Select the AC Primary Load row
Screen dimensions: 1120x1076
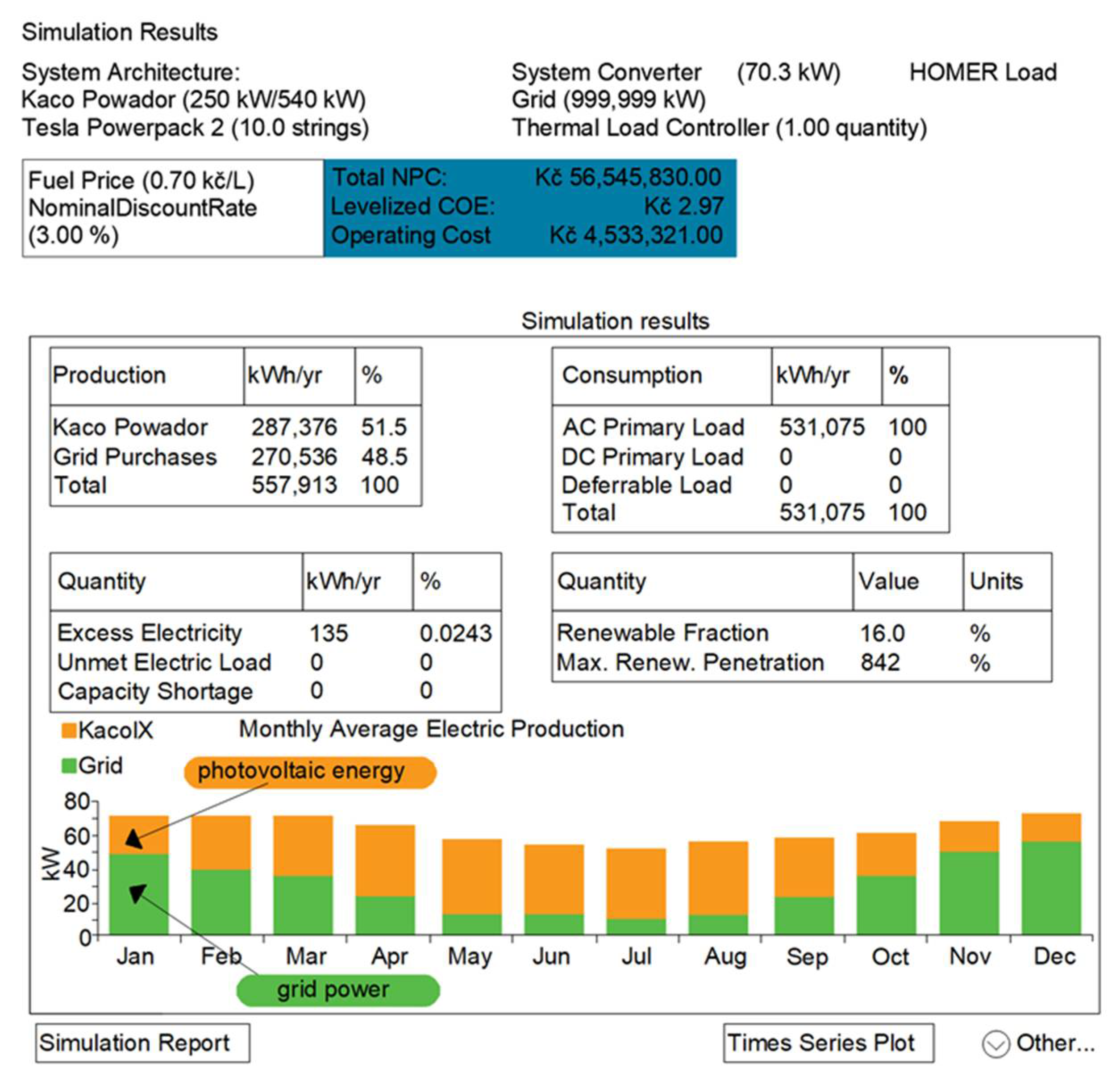tap(653, 428)
